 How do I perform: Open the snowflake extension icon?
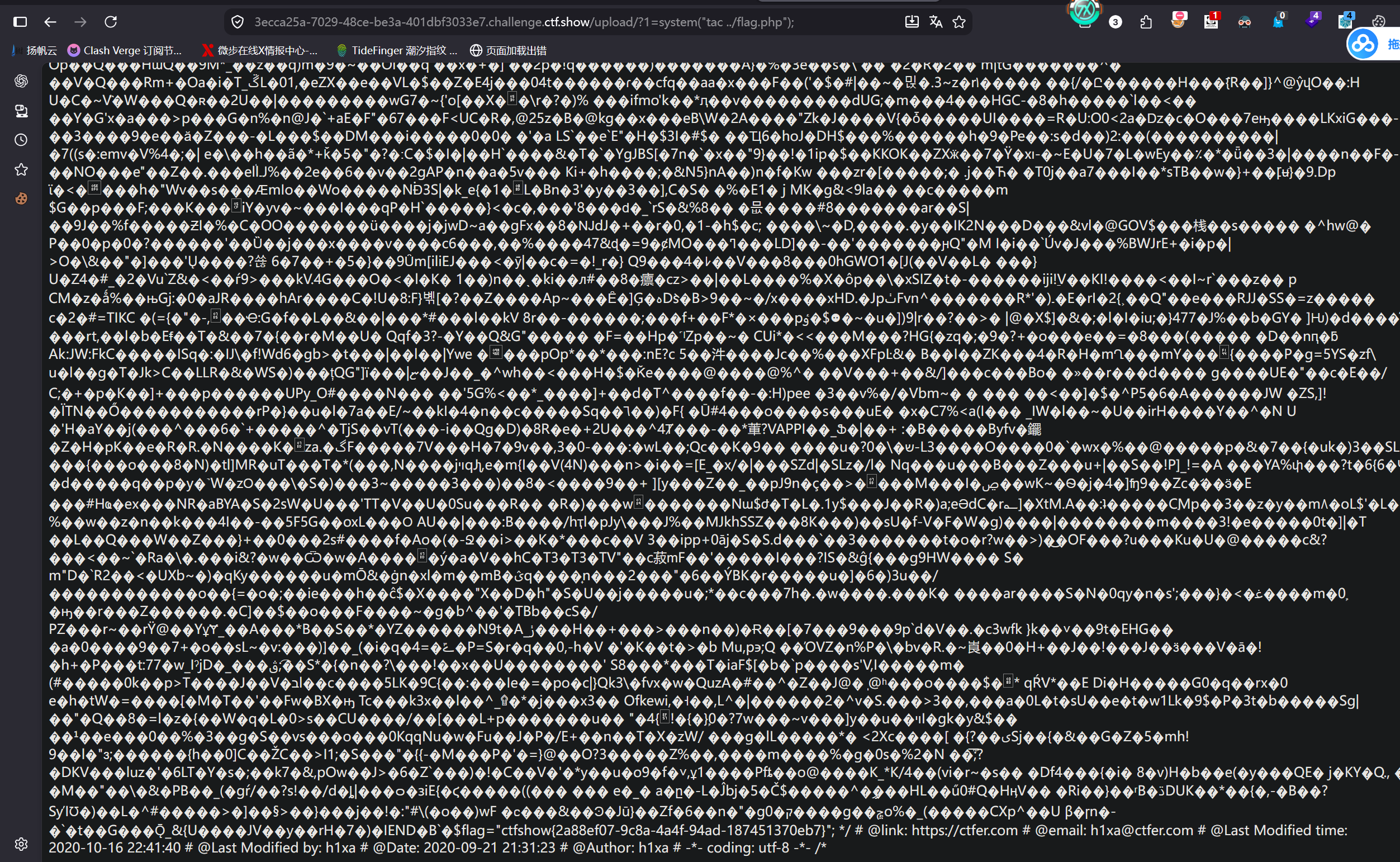pos(1346,21)
